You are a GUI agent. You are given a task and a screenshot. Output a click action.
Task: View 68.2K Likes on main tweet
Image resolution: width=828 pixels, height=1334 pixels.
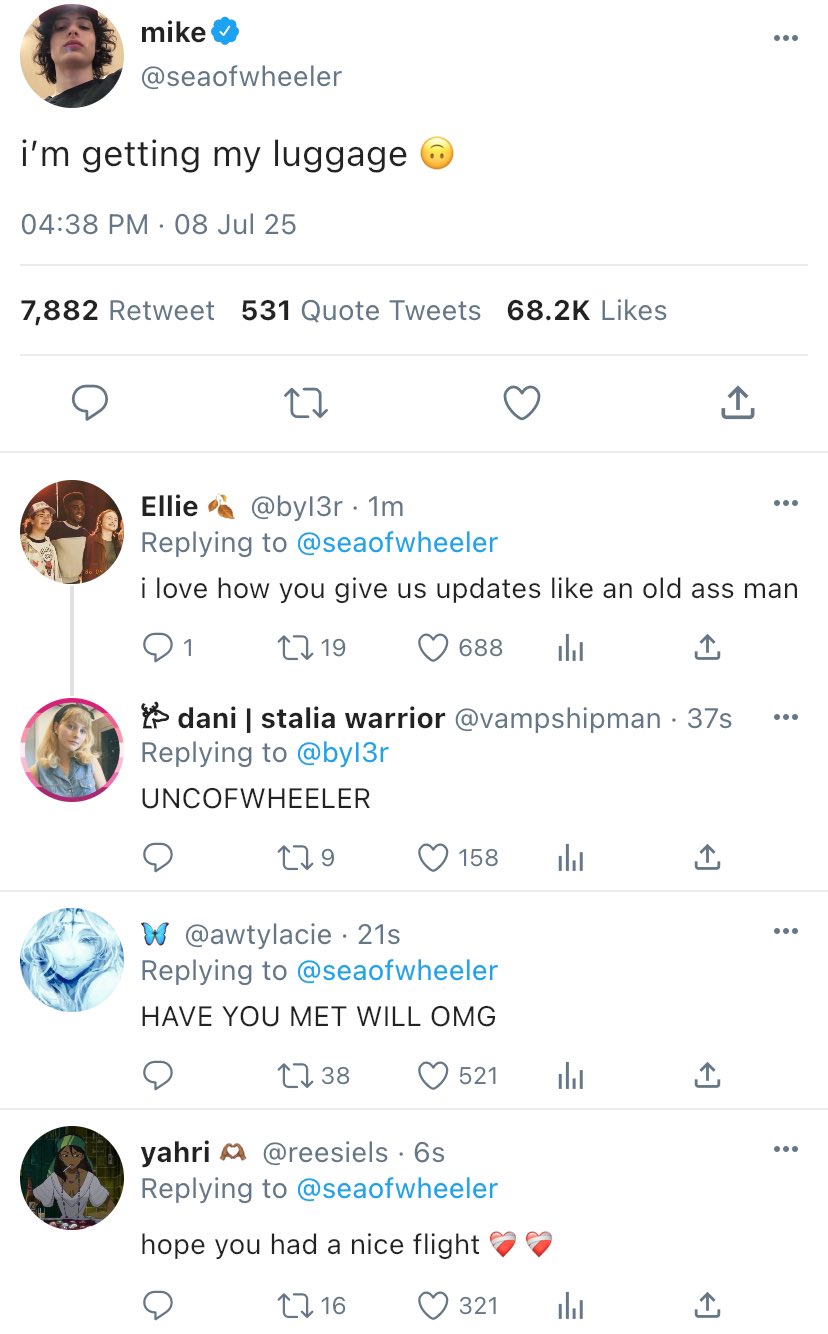(587, 311)
